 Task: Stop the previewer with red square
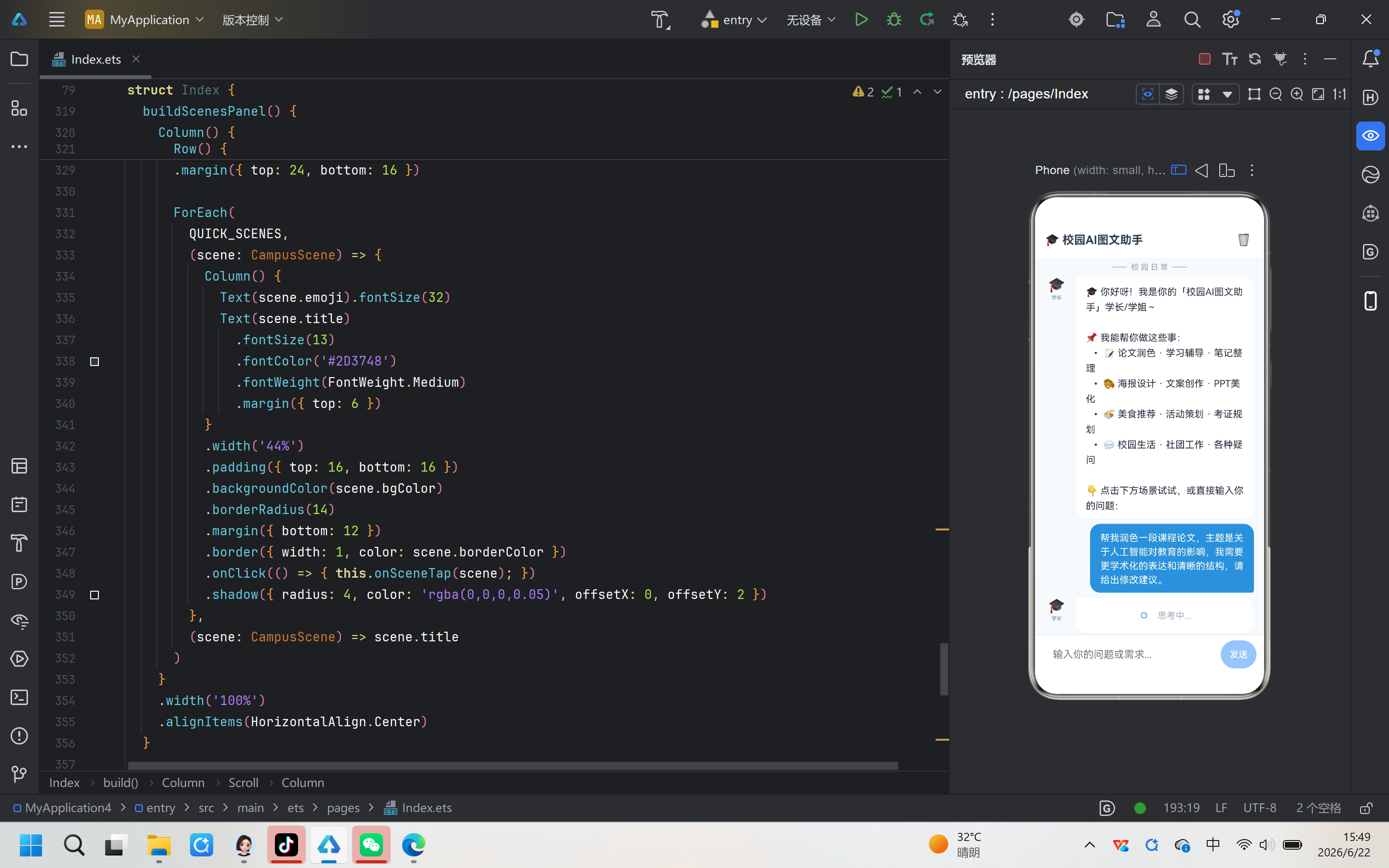click(1205, 59)
